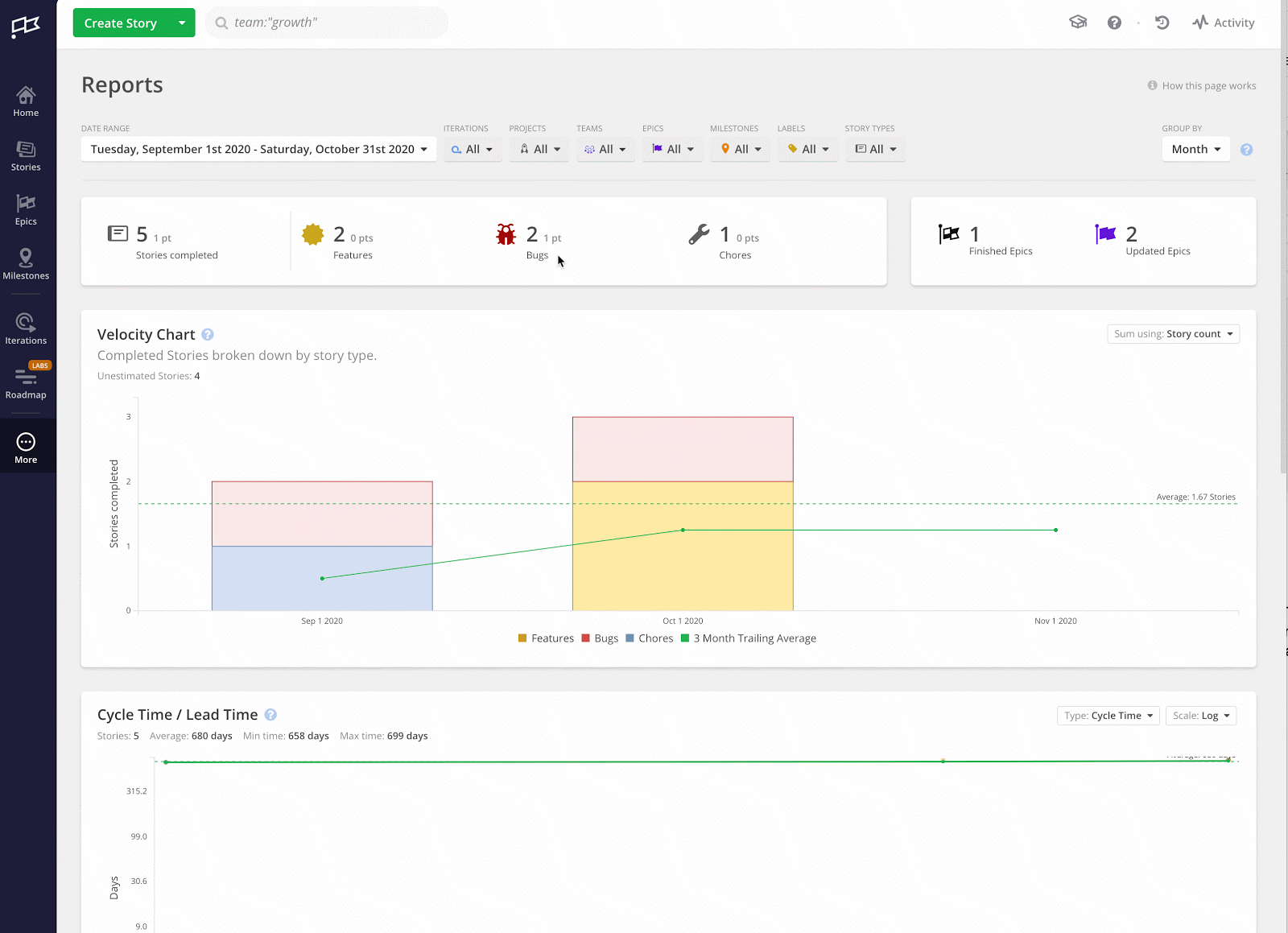1288x933 pixels.
Task: Click the Updated Epics purple flag icon
Action: click(x=1105, y=234)
